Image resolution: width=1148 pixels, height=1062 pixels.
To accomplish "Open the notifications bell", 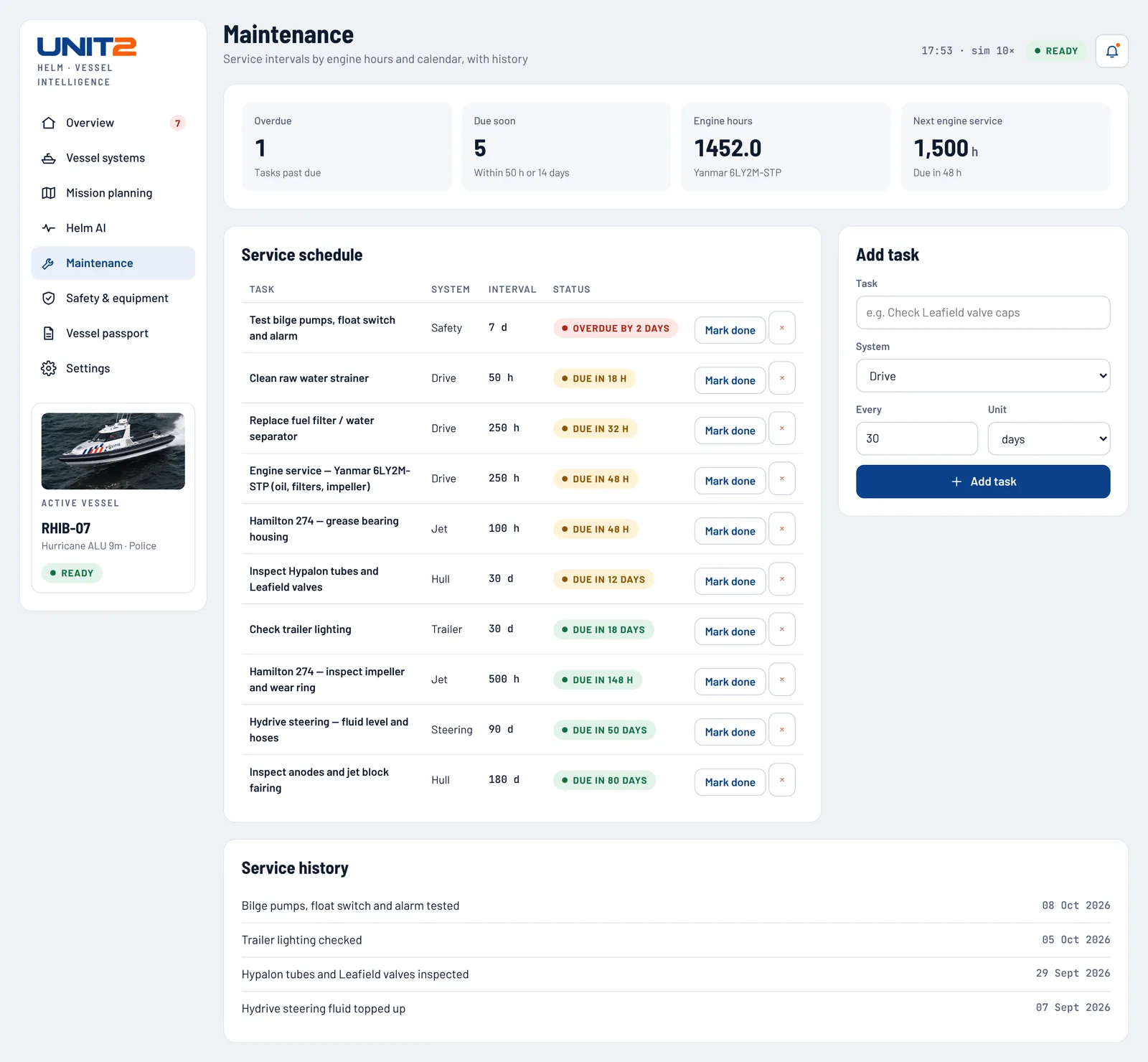I will coord(1111,51).
